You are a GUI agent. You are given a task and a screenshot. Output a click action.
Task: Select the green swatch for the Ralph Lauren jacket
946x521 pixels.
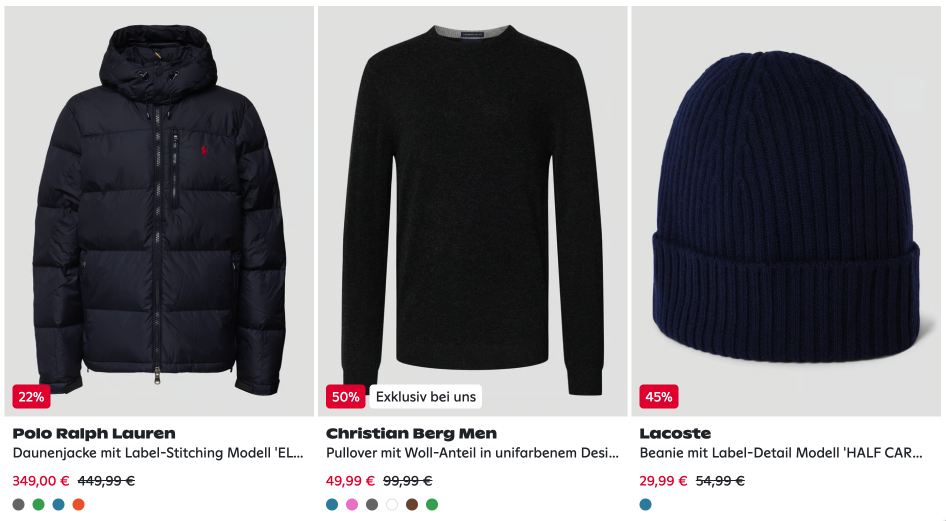[39, 505]
